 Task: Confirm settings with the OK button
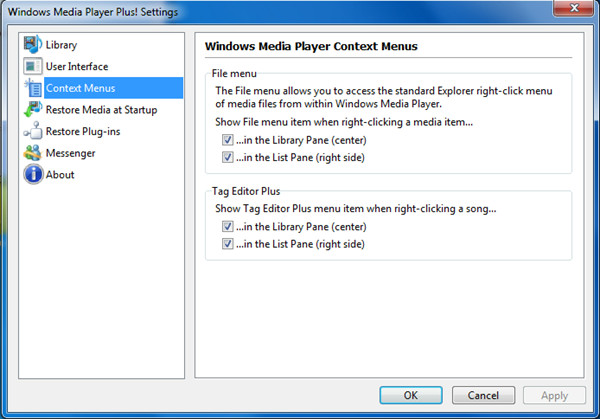[x=411, y=395]
